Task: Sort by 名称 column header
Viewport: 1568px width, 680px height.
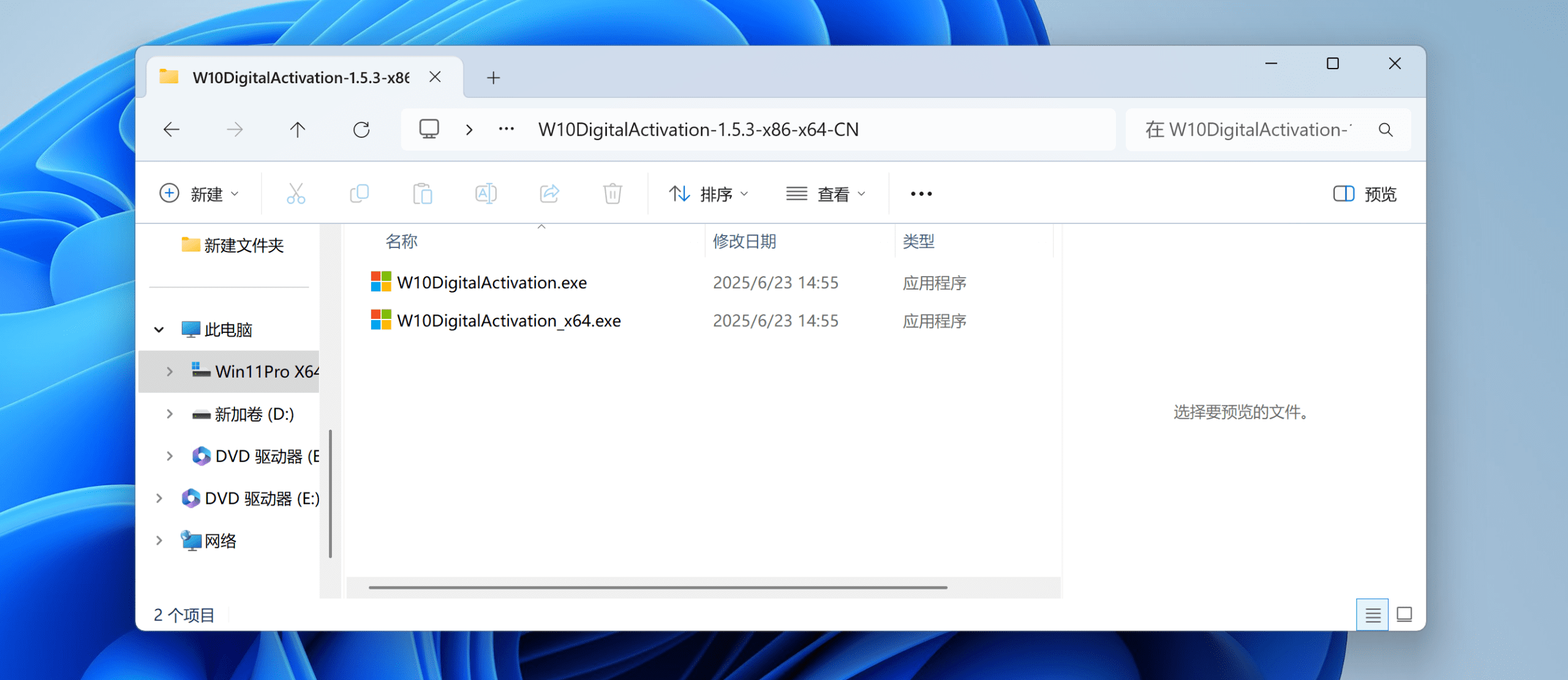Action: point(402,242)
